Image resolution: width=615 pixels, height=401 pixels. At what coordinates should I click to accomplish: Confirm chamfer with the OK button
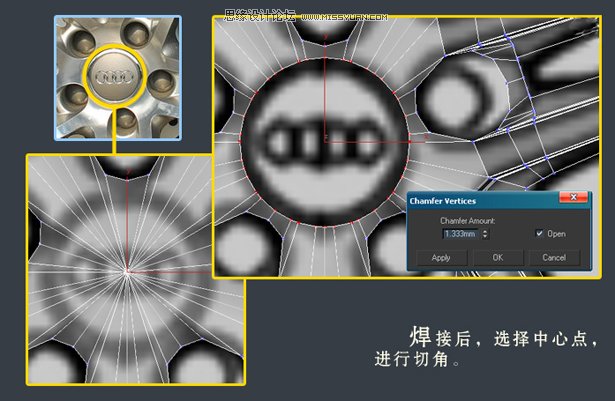[x=498, y=258]
